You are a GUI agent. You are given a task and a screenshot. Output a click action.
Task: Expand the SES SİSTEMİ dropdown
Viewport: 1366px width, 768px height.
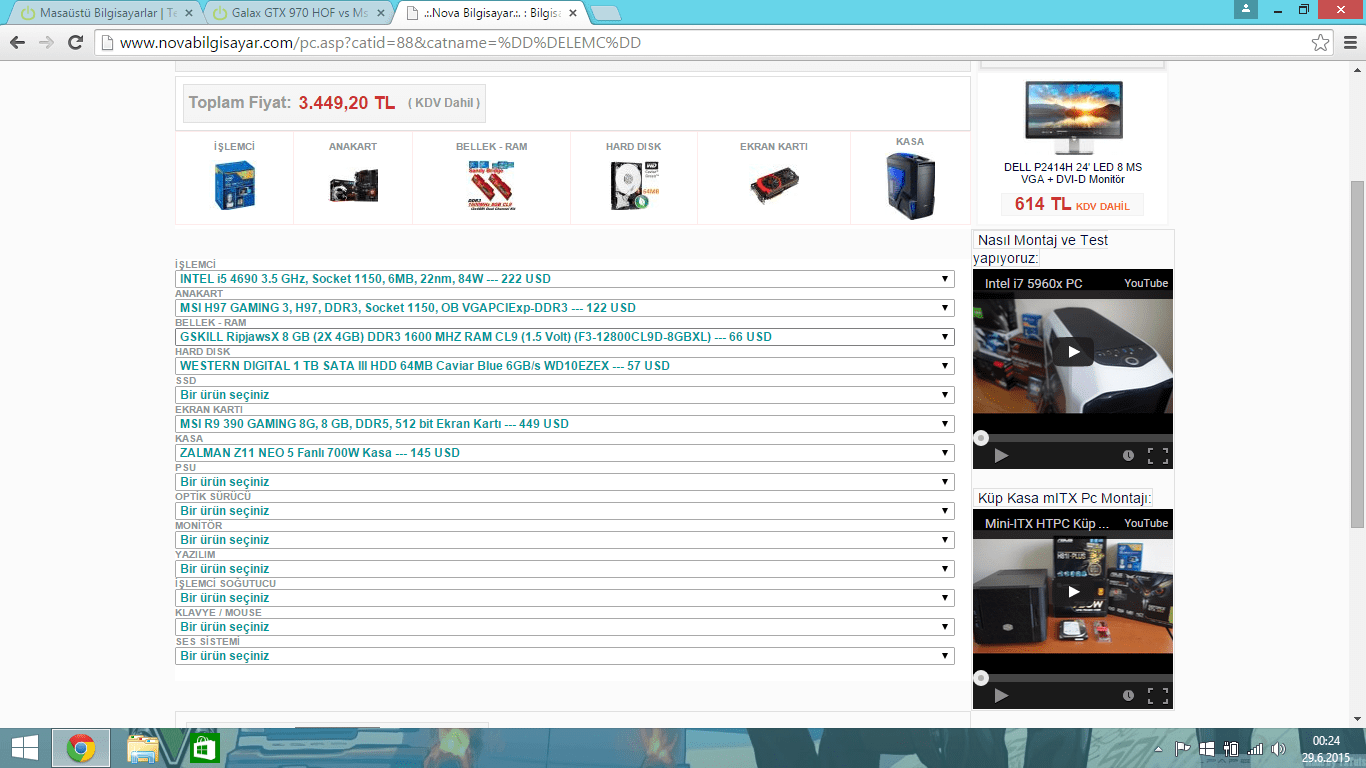(x=565, y=656)
